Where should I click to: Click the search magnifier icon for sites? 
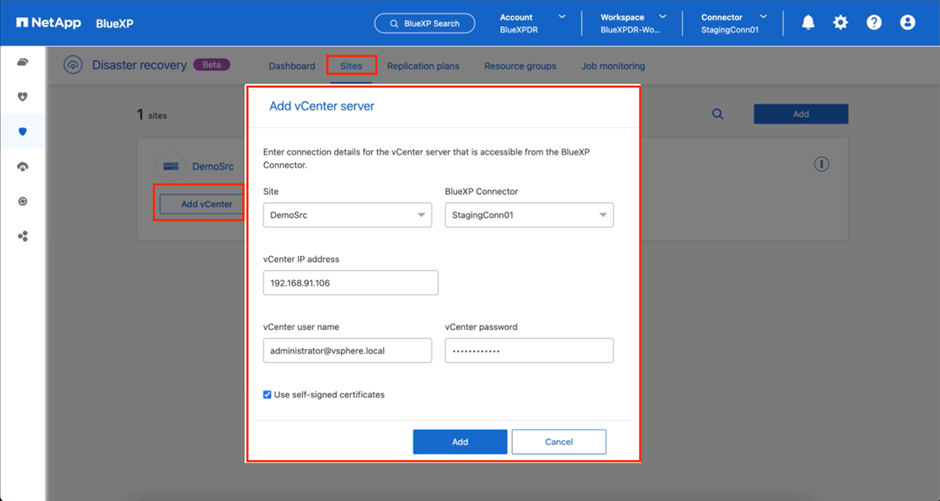[x=718, y=115]
